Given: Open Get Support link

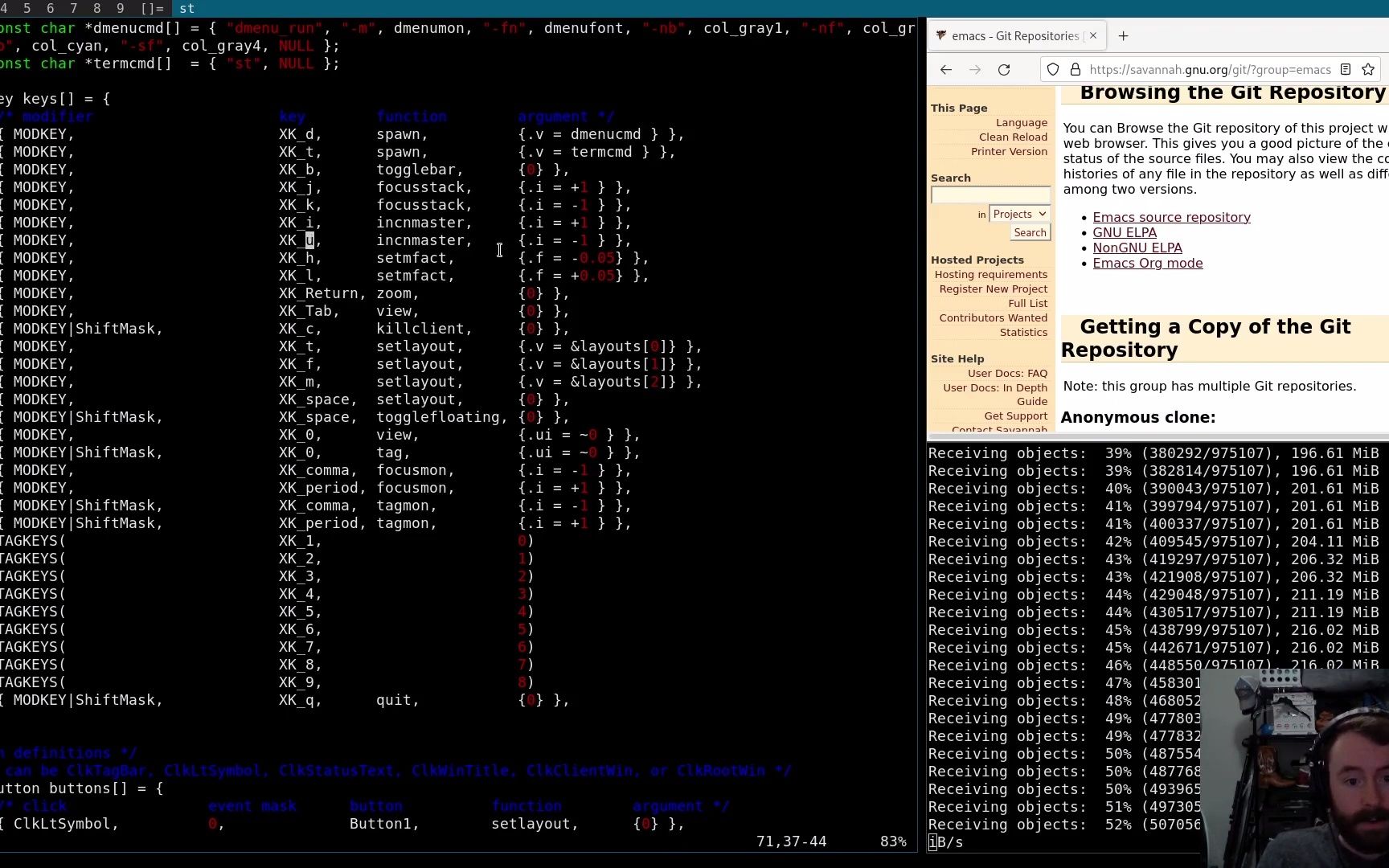Looking at the screenshot, I should (1016, 416).
